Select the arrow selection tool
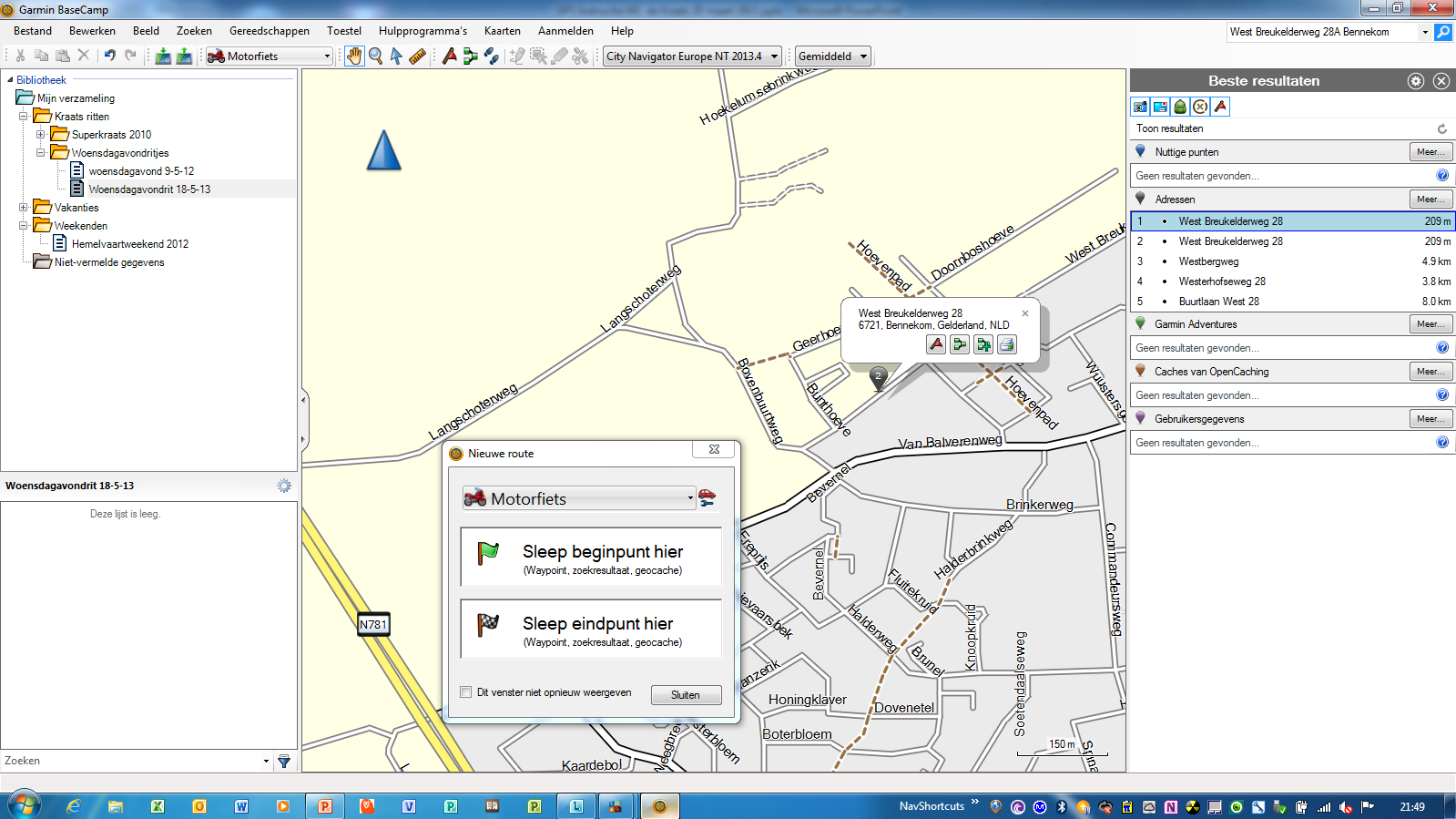Screen dimensions: 1456x819 coord(396,56)
